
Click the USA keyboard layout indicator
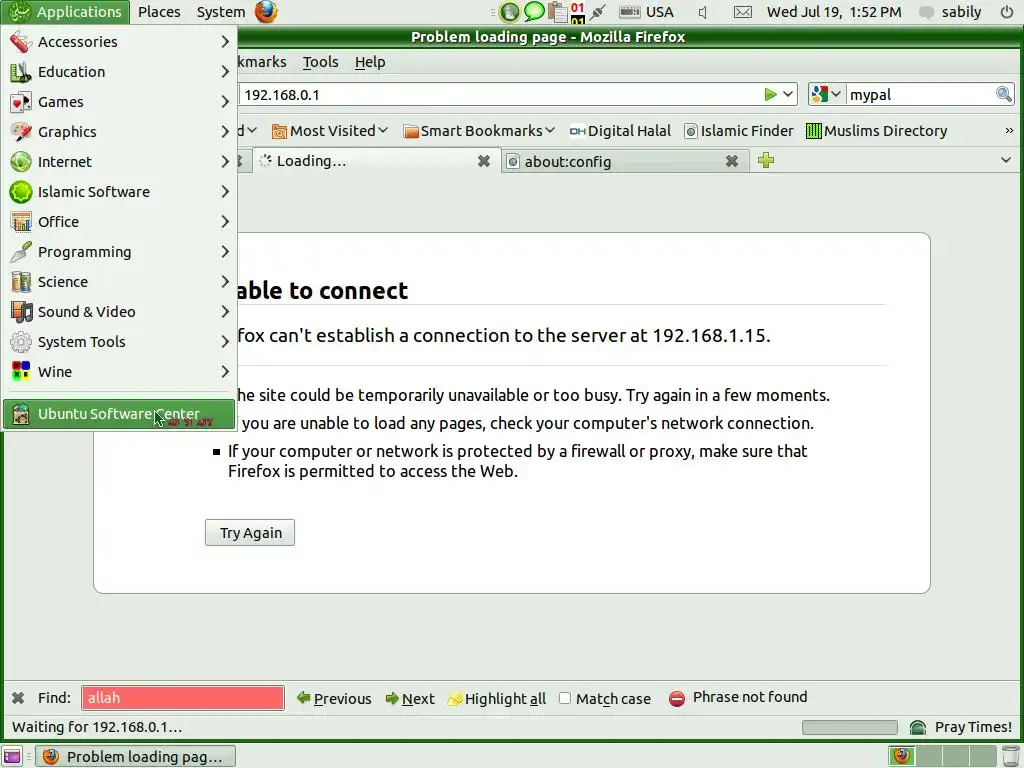(x=647, y=12)
